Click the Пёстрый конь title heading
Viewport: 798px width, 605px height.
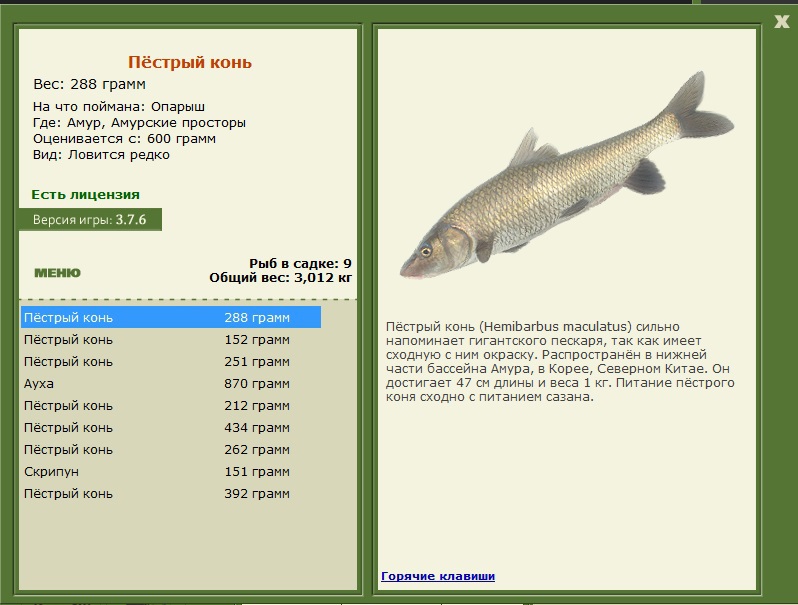click(x=190, y=62)
